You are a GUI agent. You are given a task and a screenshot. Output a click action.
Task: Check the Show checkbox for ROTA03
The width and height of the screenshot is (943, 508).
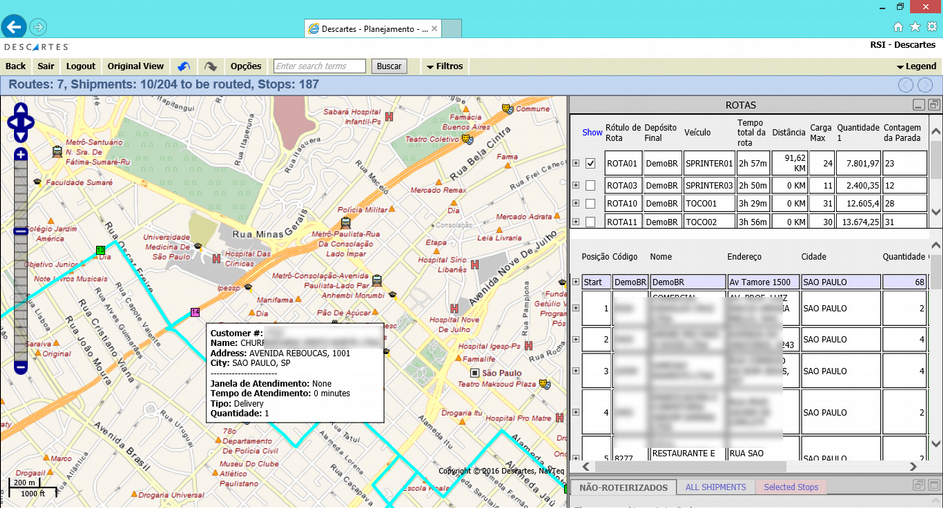click(591, 186)
